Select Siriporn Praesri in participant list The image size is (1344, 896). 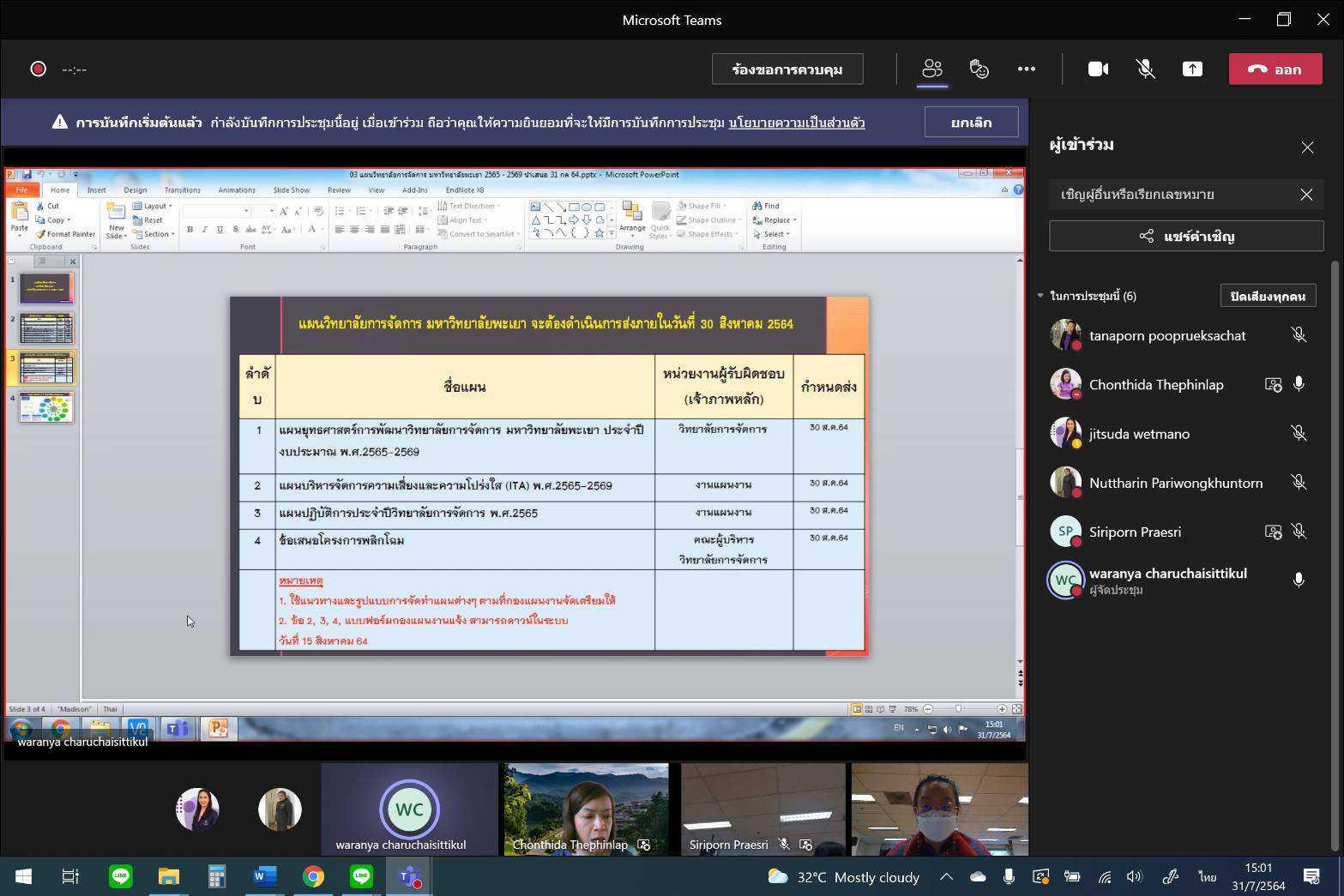[1135, 532]
